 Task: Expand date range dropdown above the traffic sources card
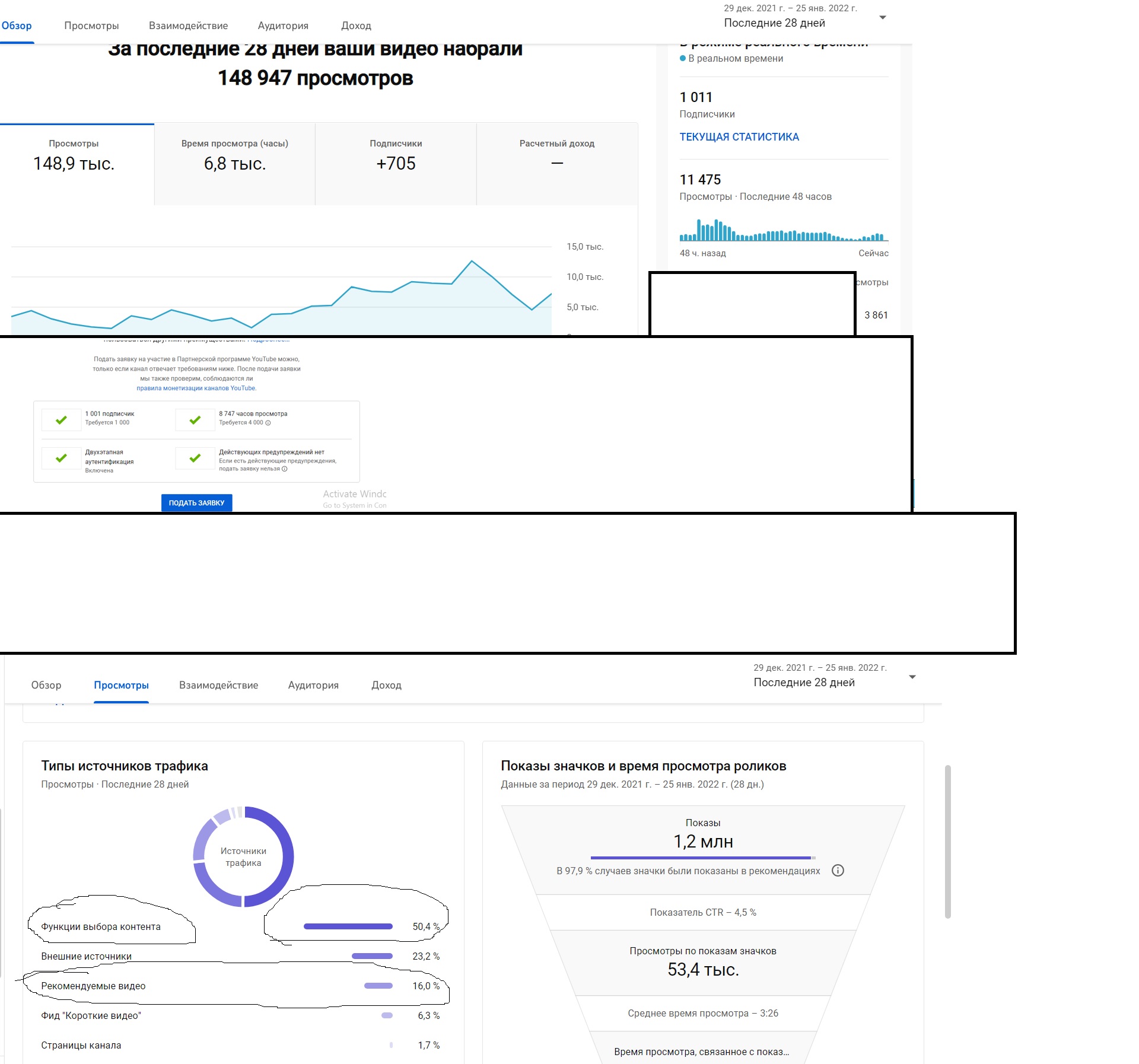(912, 677)
